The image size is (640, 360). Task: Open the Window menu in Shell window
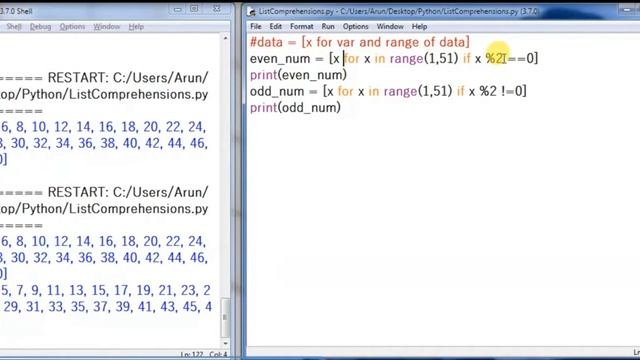point(107,27)
